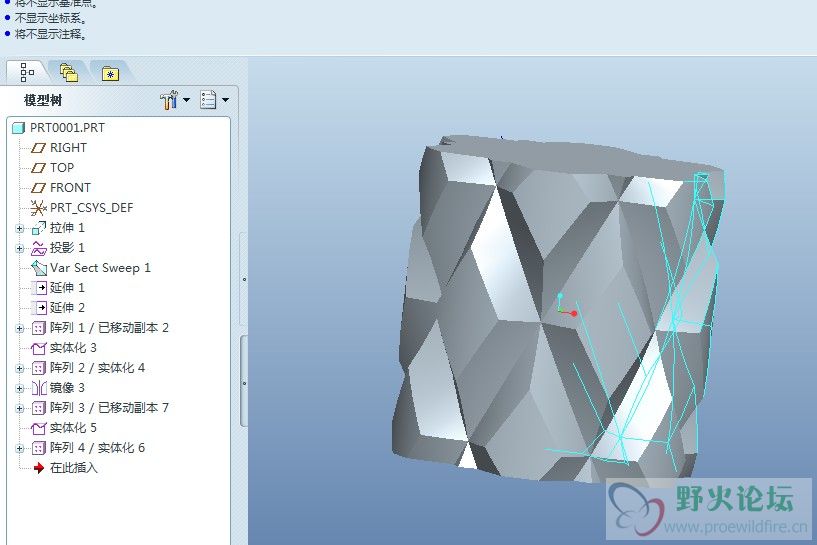Open the Folder Browser navigator tab

pos(69,73)
